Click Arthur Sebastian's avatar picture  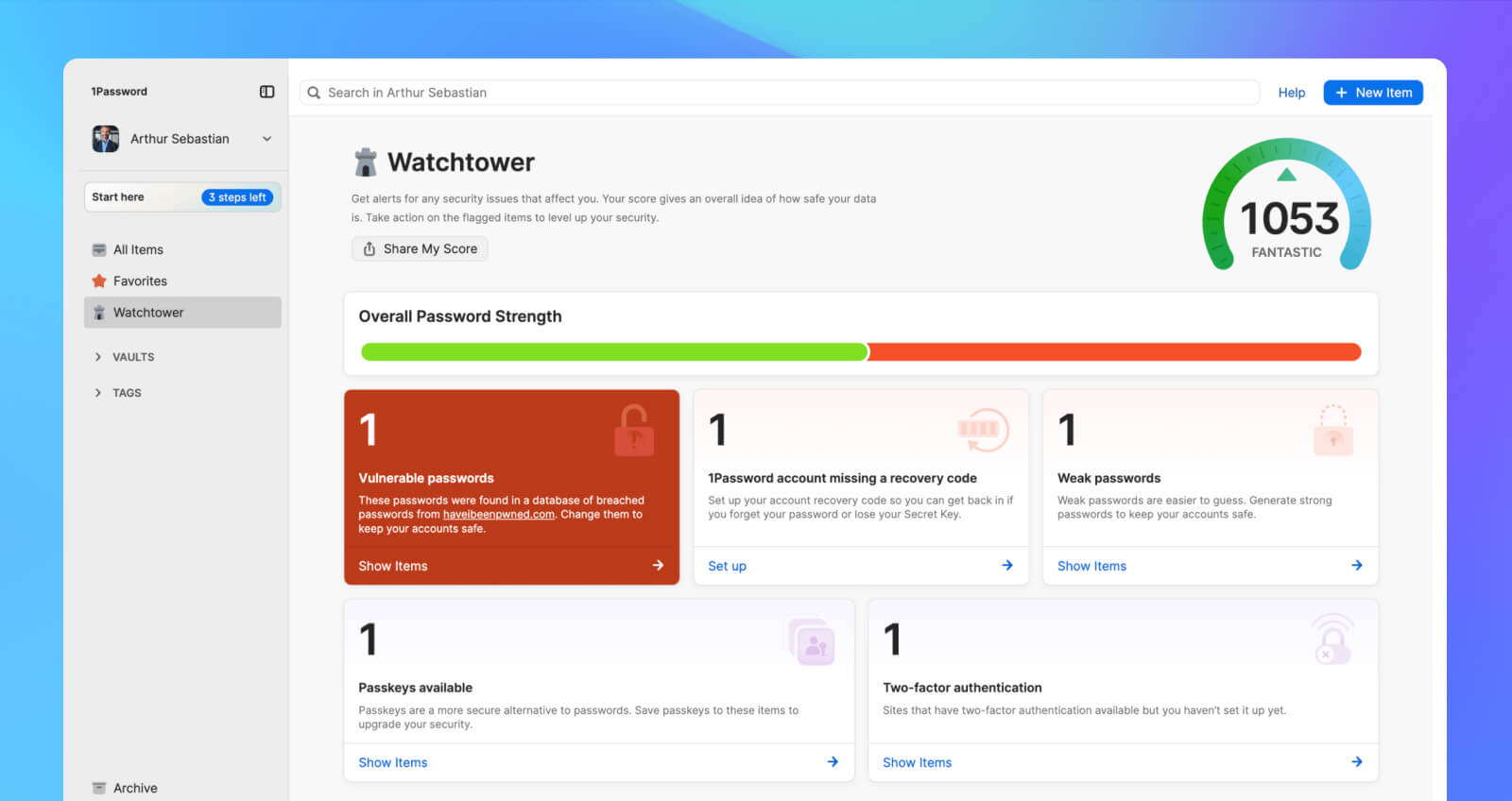106,139
